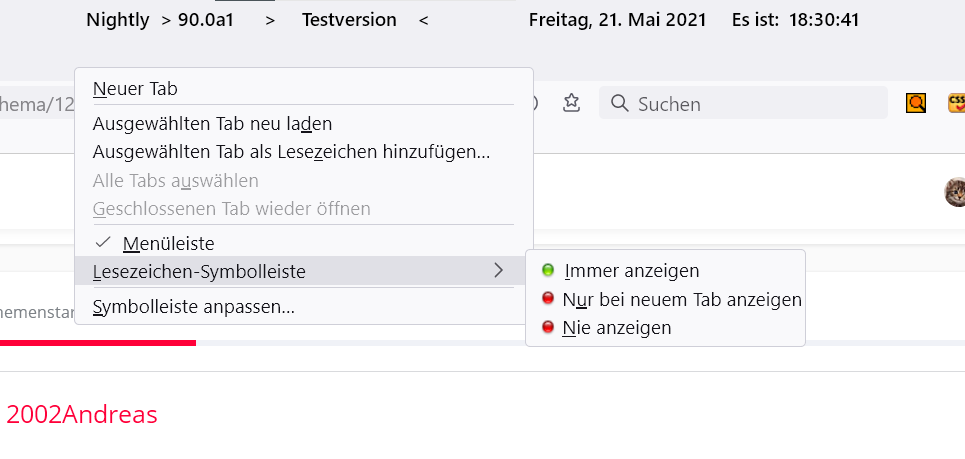The width and height of the screenshot is (965, 459).
Task: Choose Ausgewählten Tab neu laden
Action: (x=212, y=124)
